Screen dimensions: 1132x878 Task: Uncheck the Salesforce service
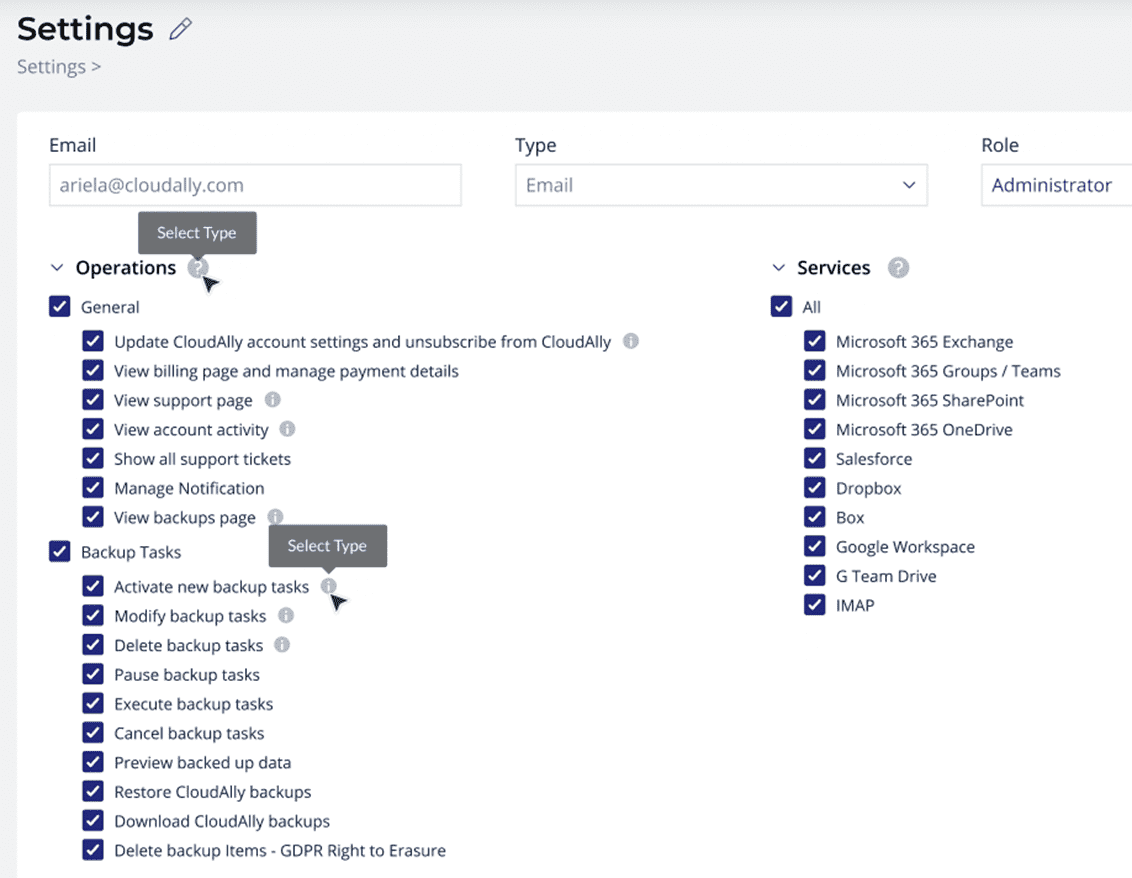tap(815, 458)
